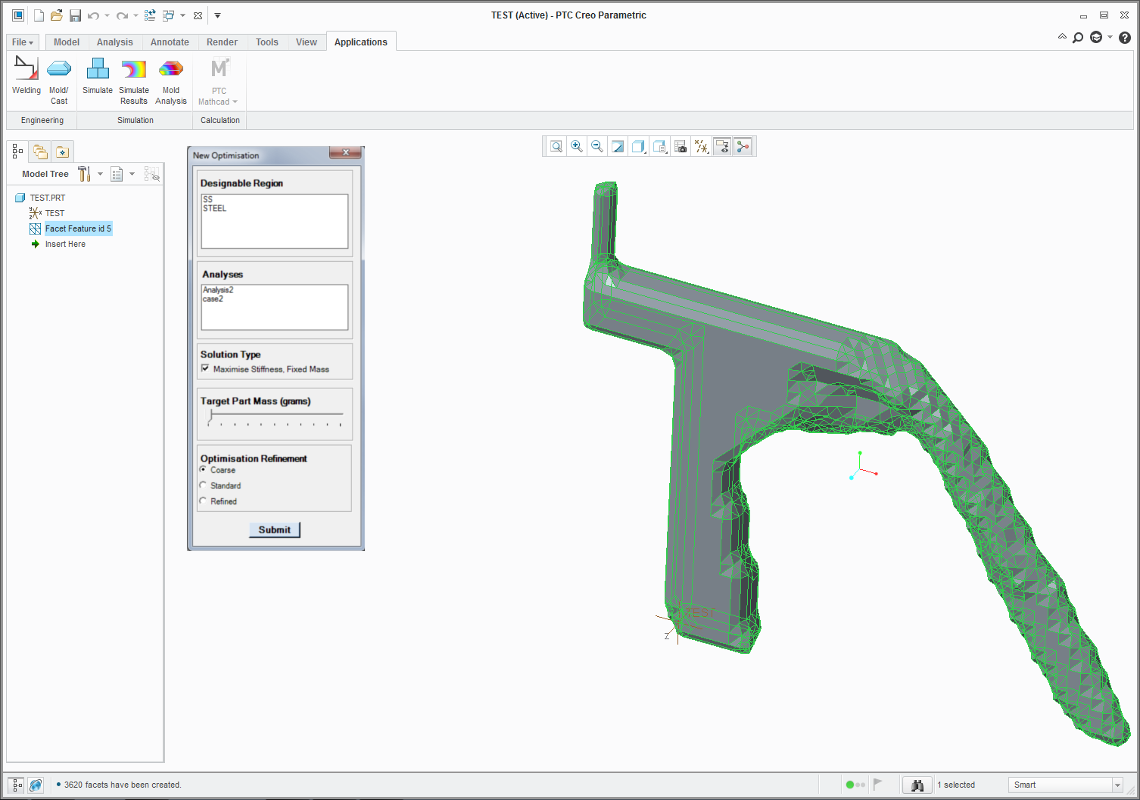Image resolution: width=1140 pixels, height=800 pixels.
Task: Select Refined optimisation refinement
Action: pyautogui.click(x=204, y=501)
